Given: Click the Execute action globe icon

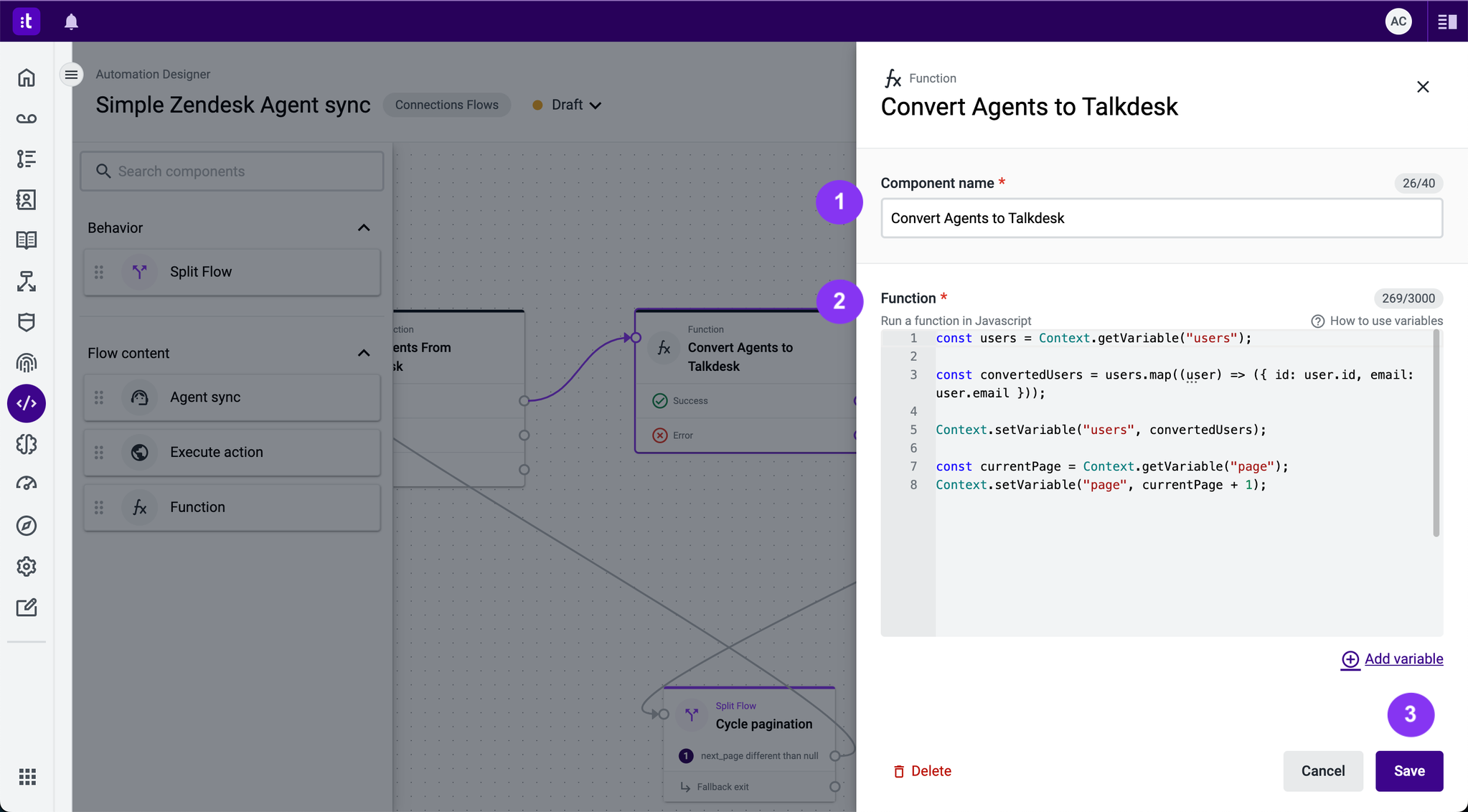Looking at the screenshot, I should coord(140,452).
